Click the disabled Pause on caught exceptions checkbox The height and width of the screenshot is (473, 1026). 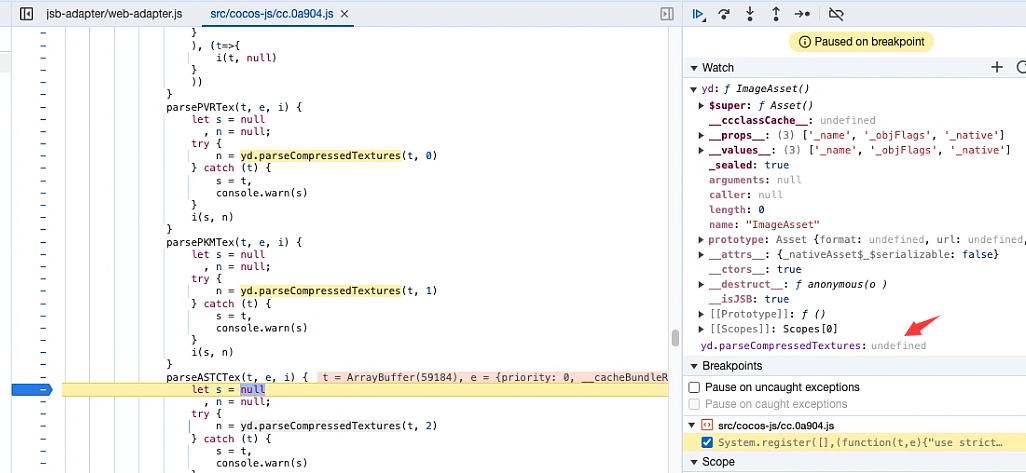coord(694,404)
